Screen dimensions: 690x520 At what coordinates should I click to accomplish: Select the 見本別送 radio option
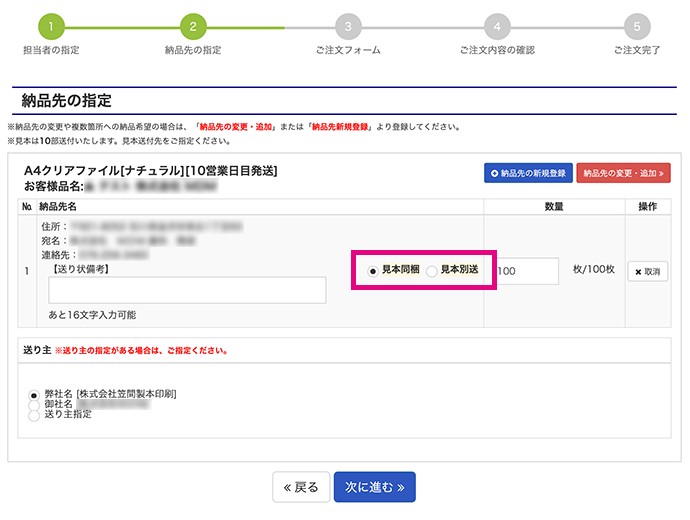[x=432, y=271]
